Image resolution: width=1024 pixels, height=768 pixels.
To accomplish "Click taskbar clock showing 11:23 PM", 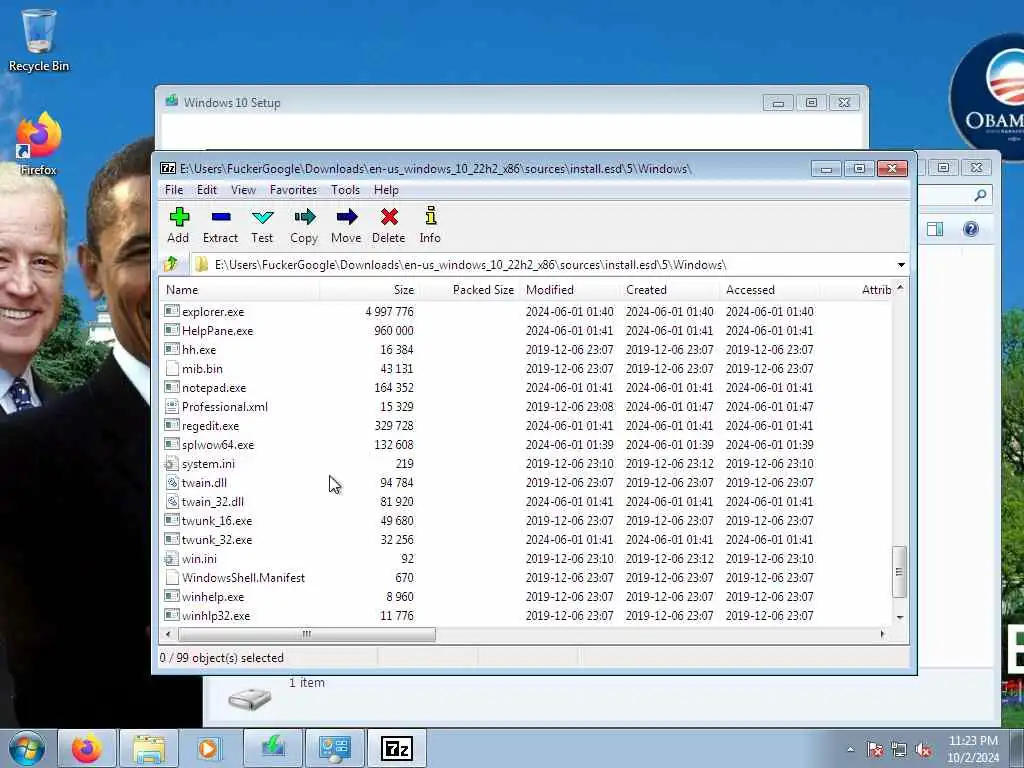I will coord(973,749).
